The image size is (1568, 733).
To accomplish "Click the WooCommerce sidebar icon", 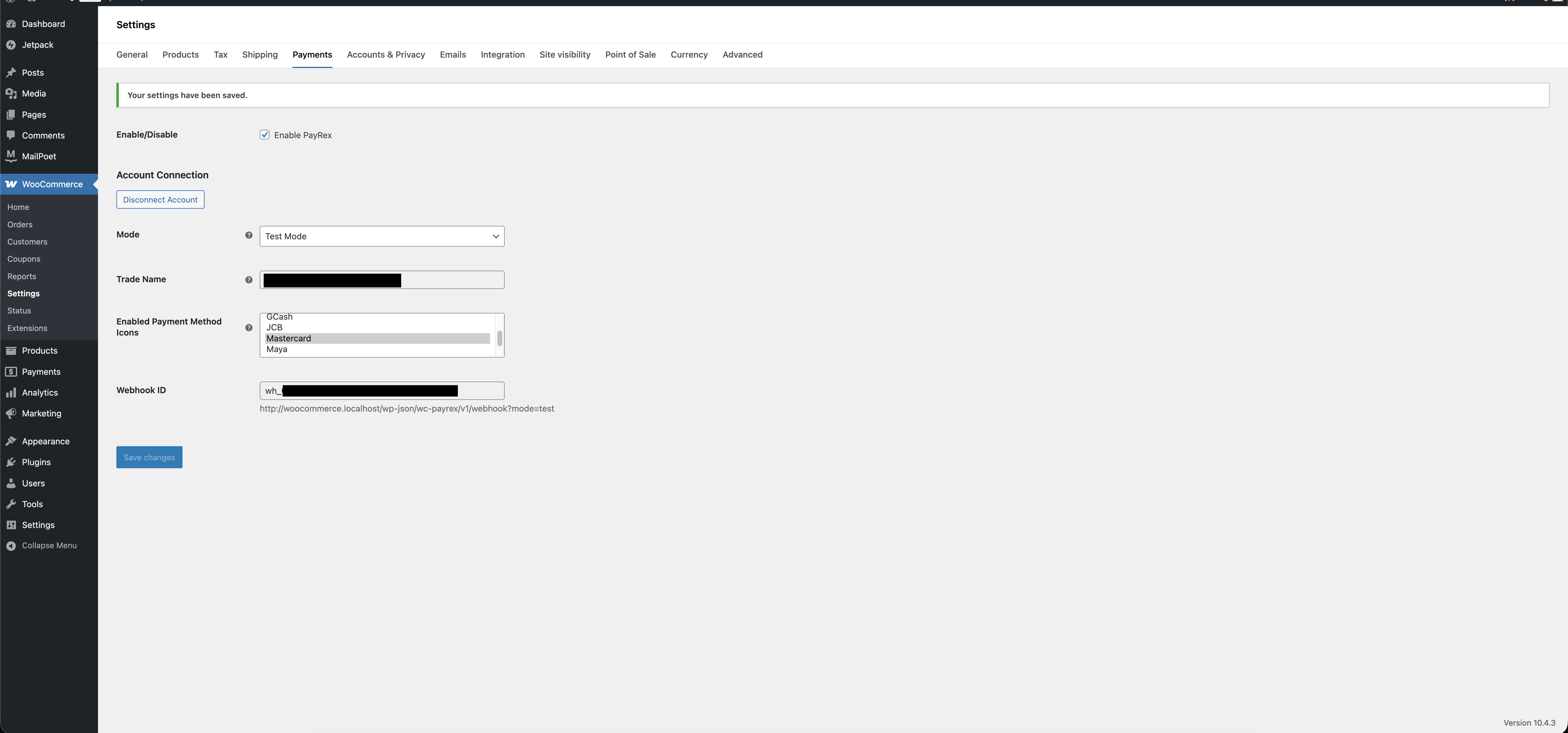I will pyautogui.click(x=12, y=184).
